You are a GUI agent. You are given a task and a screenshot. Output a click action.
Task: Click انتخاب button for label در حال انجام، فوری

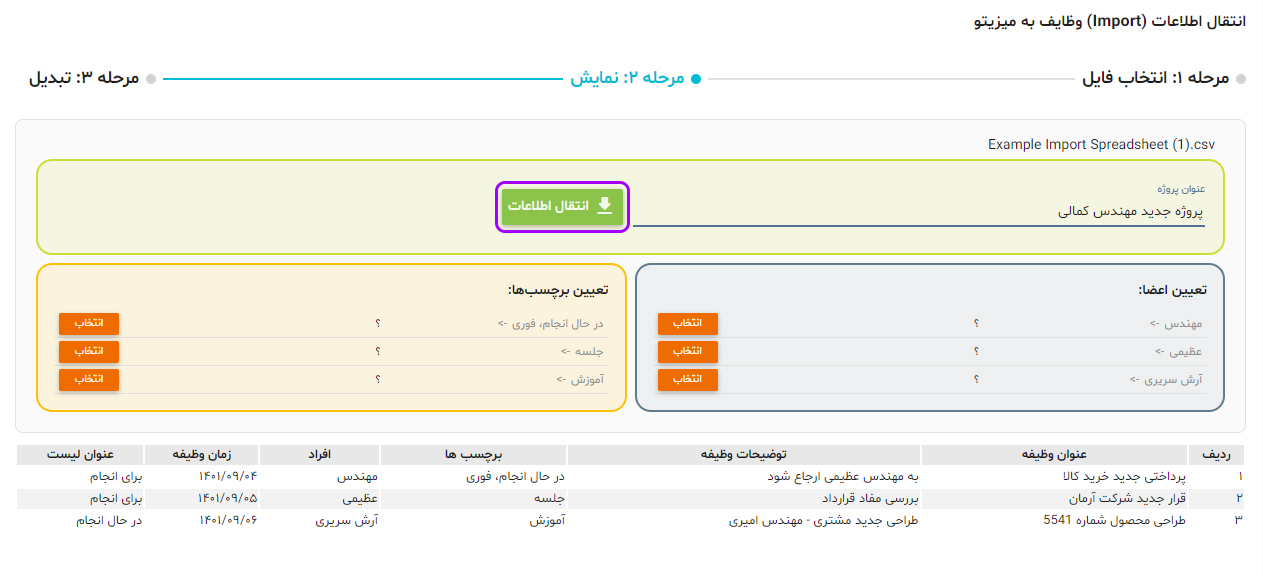tap(89, 324)
